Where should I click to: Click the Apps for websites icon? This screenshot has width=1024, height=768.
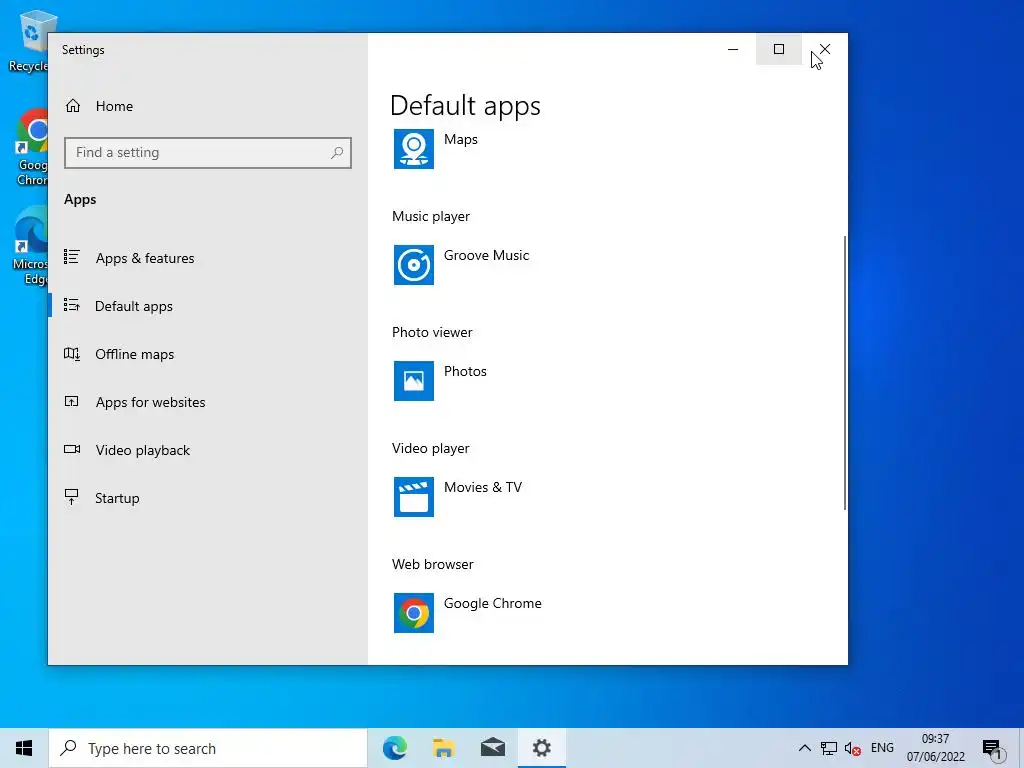72,401
